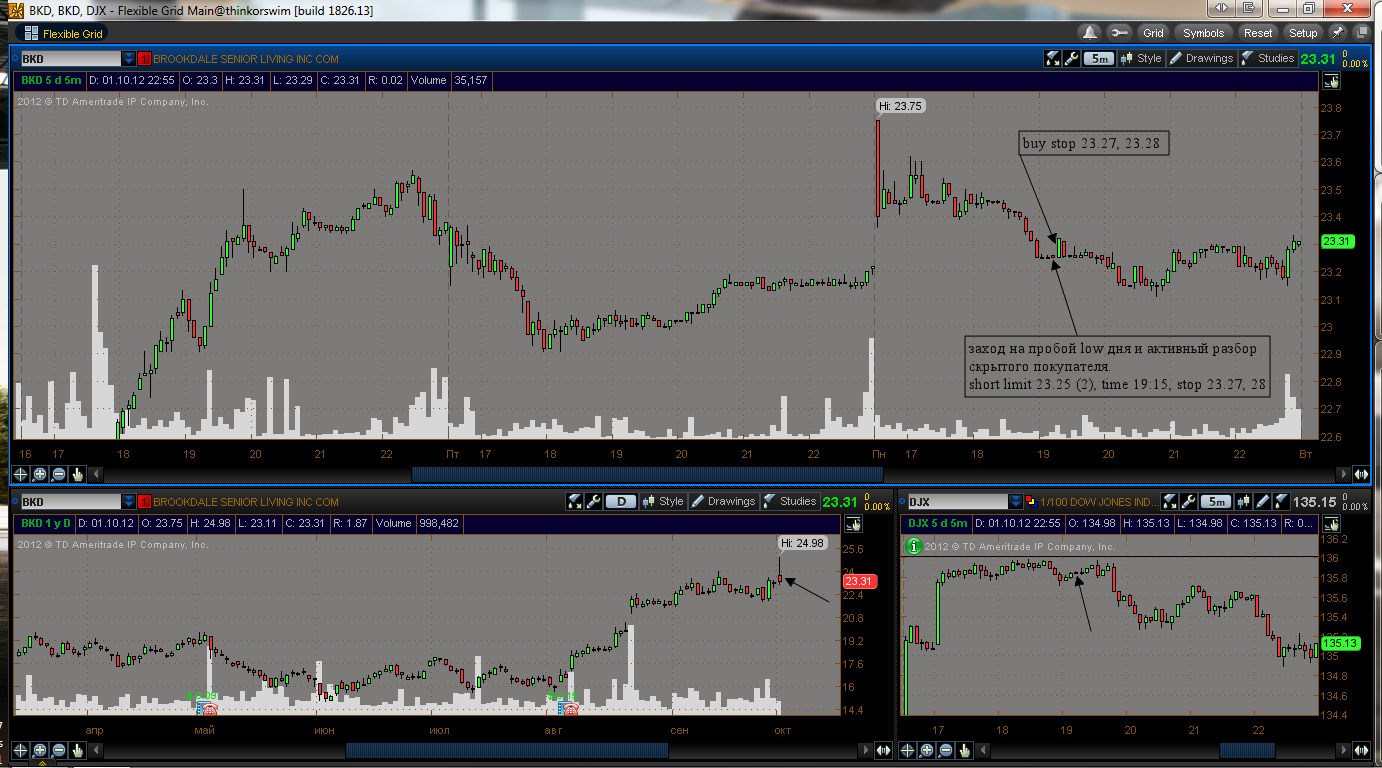Open the Symbols button
This screenshot has width=1382, height=768.
tap(1204, 32)
